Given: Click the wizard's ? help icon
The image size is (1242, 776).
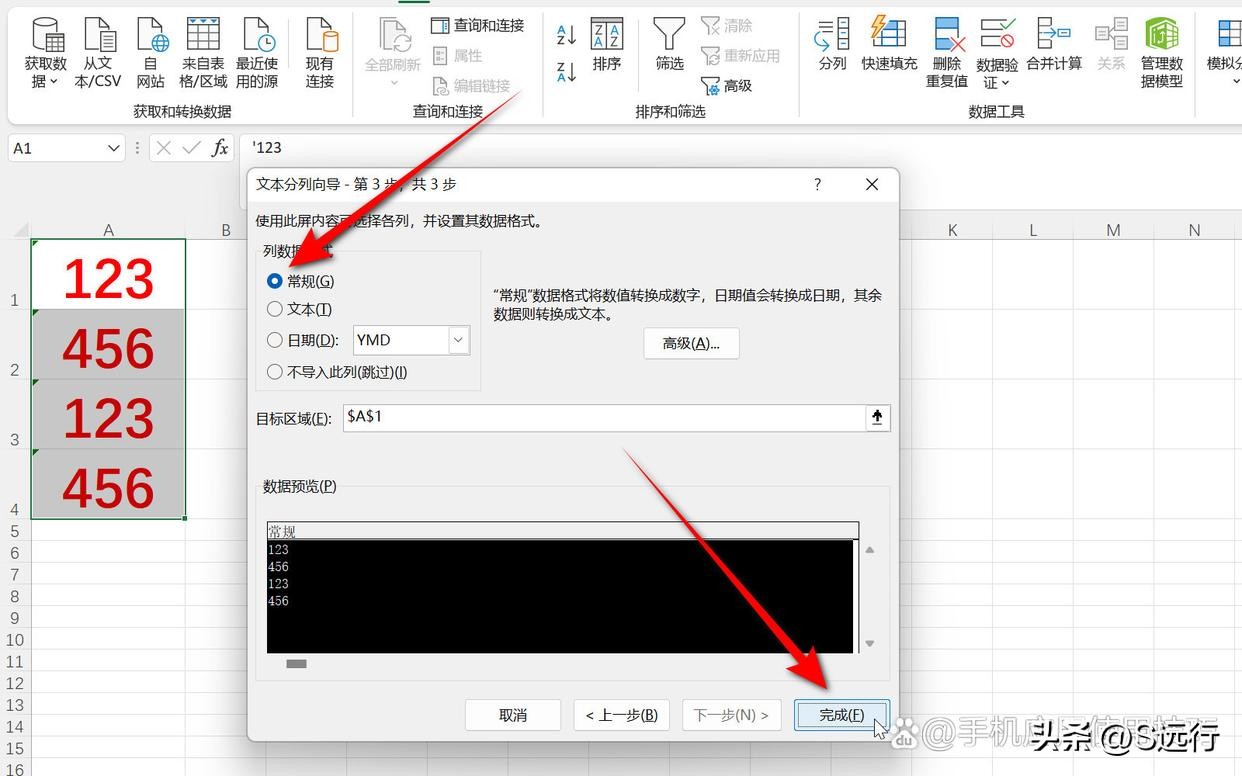Looking at the screenshot, I should [817, 184].
